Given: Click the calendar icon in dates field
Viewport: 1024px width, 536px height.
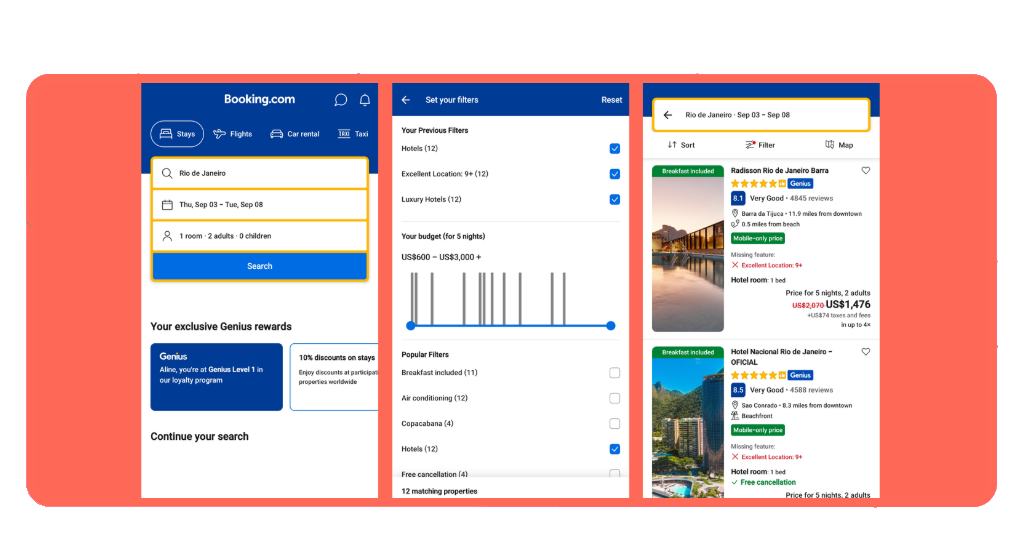Looking at the screenshot, I should (x=167, y=204).
